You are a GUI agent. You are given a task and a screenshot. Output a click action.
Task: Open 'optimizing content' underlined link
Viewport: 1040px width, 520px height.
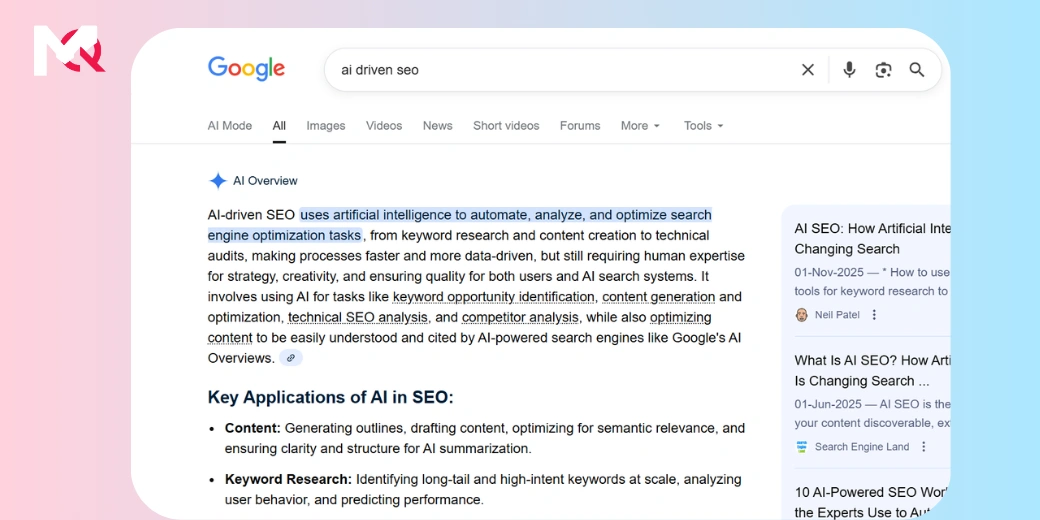tap(681, 317)
